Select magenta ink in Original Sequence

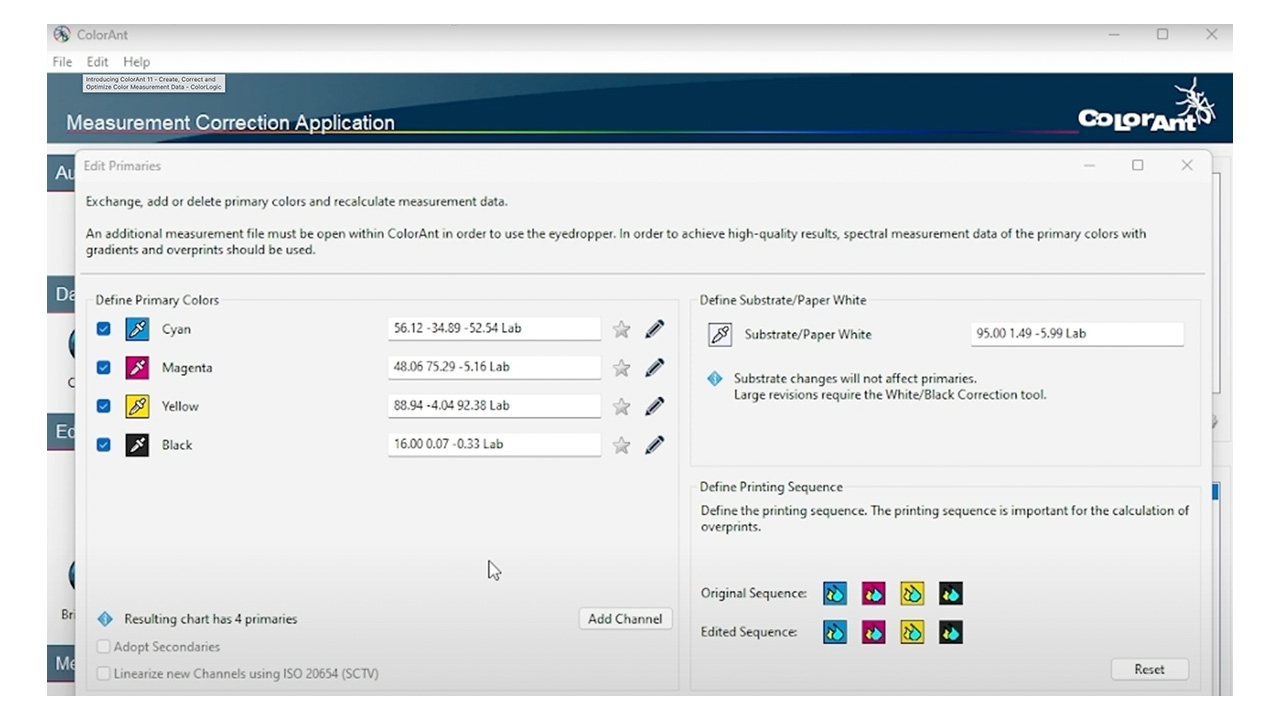(x=874, y=594)
